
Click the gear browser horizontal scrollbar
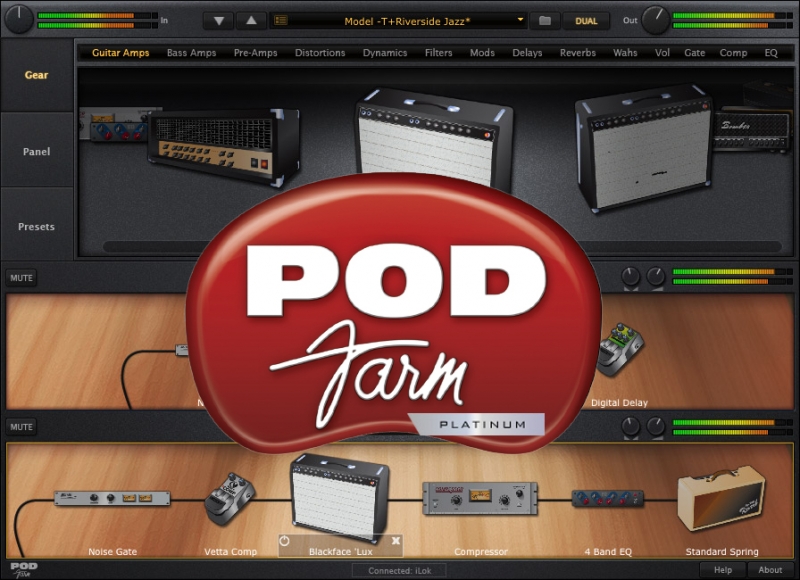[x=442, y=247]
